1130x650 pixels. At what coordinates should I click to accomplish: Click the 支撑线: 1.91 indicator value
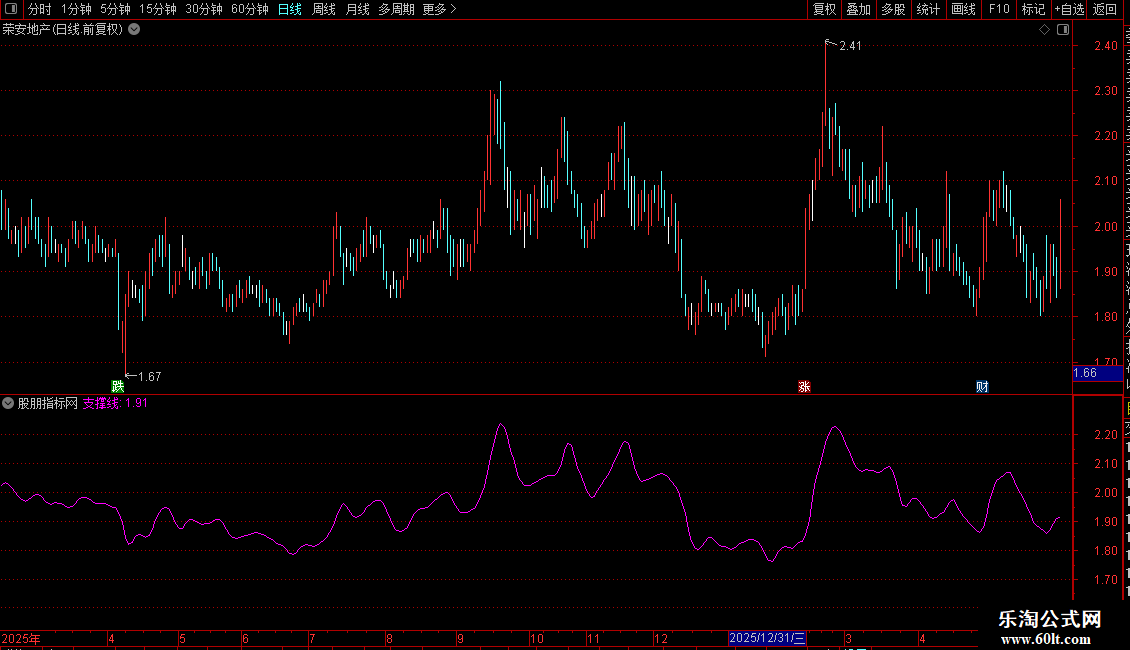pos(115,403)
